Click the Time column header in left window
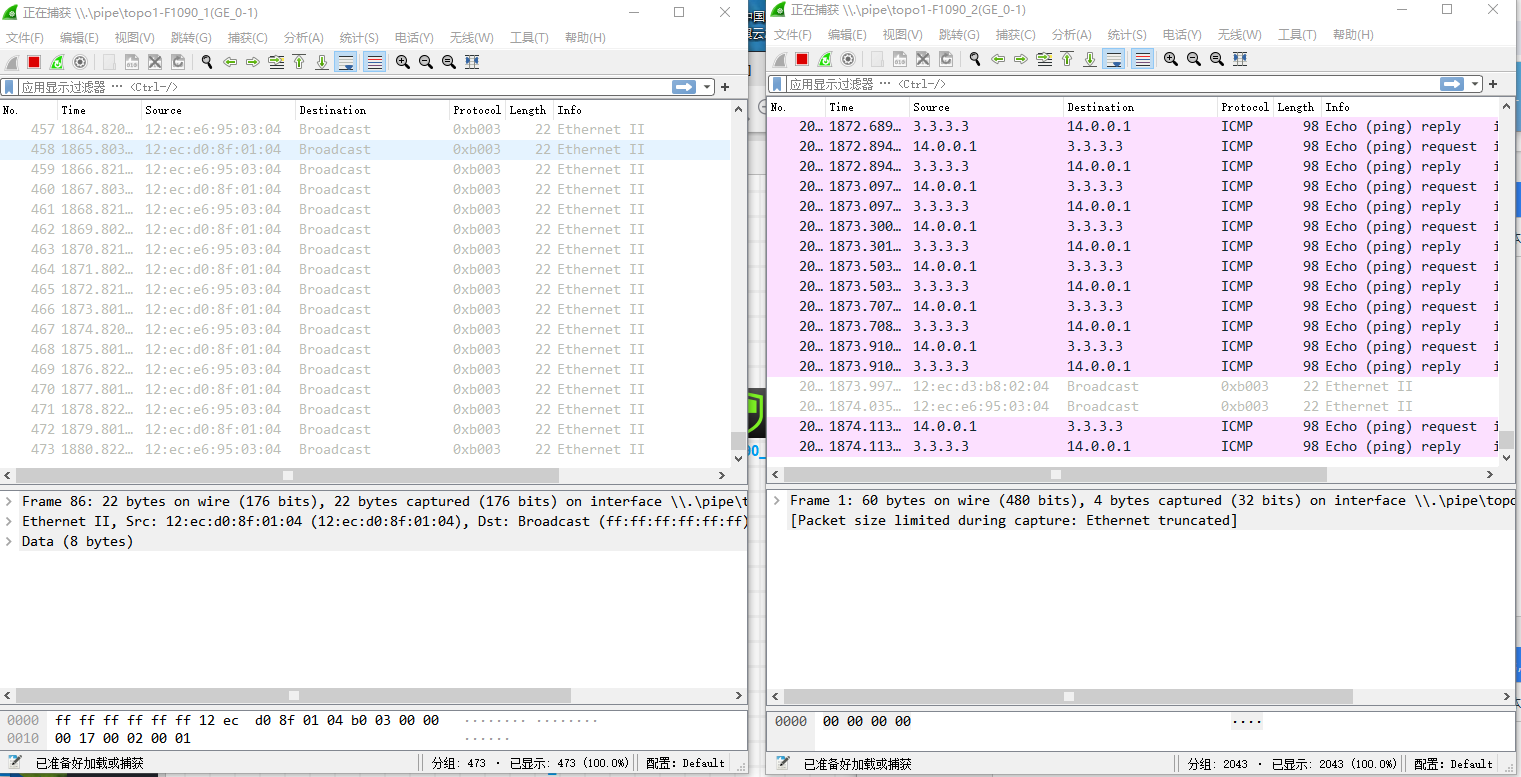Image resolution: width=1521 pixels, height=777 pixels. click(x=99, y=110)
